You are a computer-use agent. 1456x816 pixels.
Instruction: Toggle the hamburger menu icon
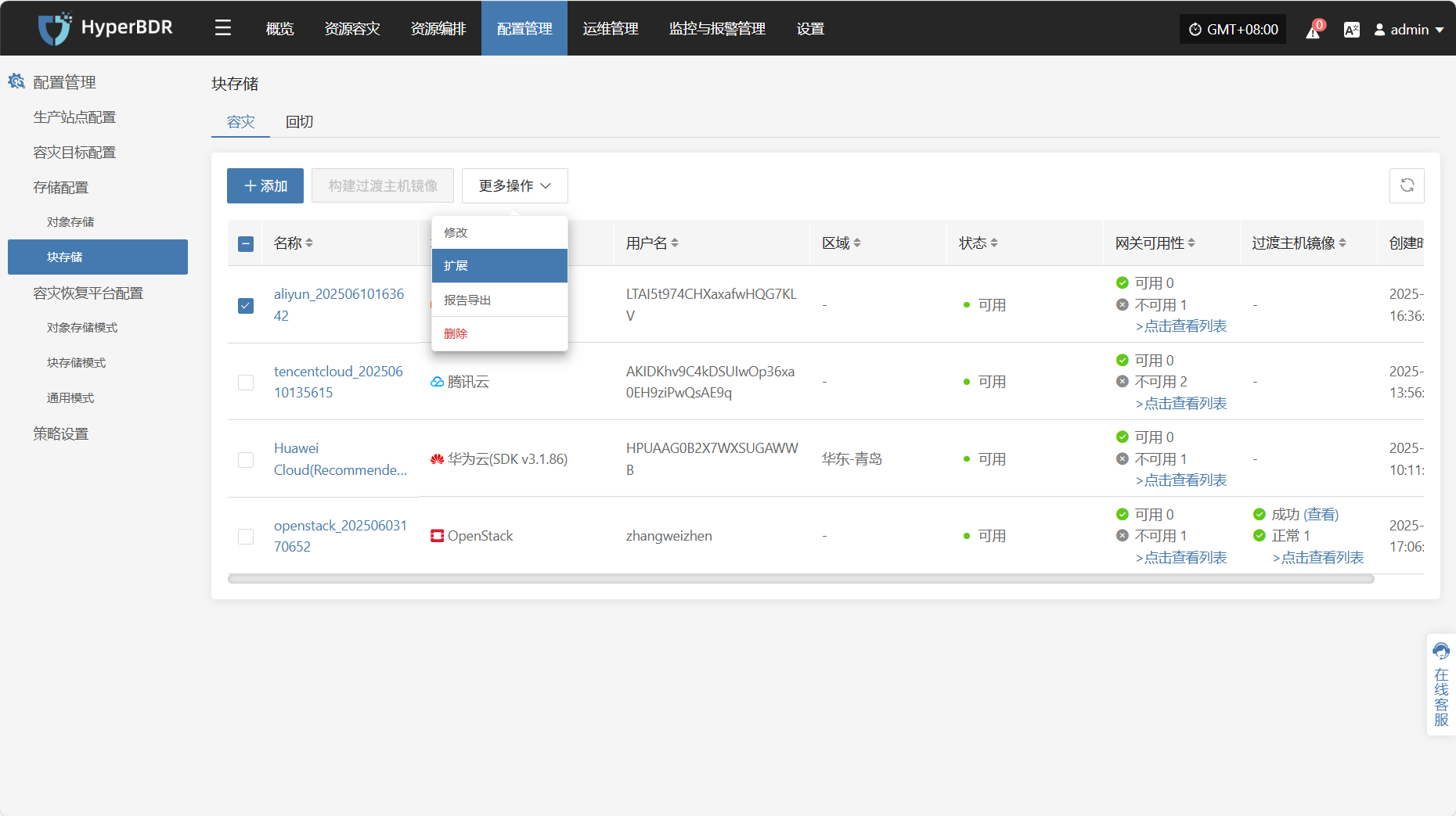[x=223, y=28]
